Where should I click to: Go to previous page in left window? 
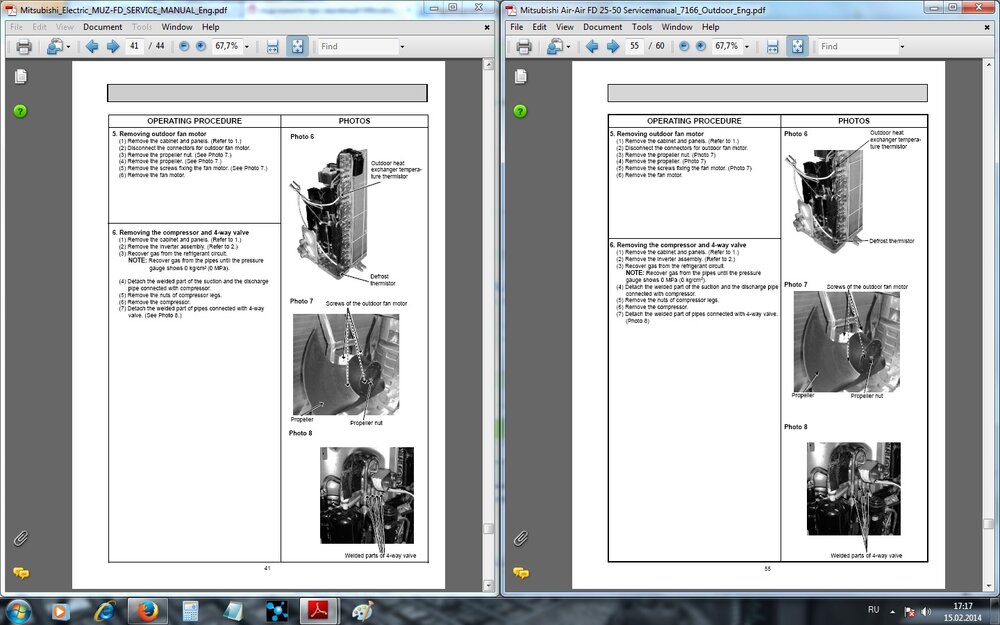(92, 46)
